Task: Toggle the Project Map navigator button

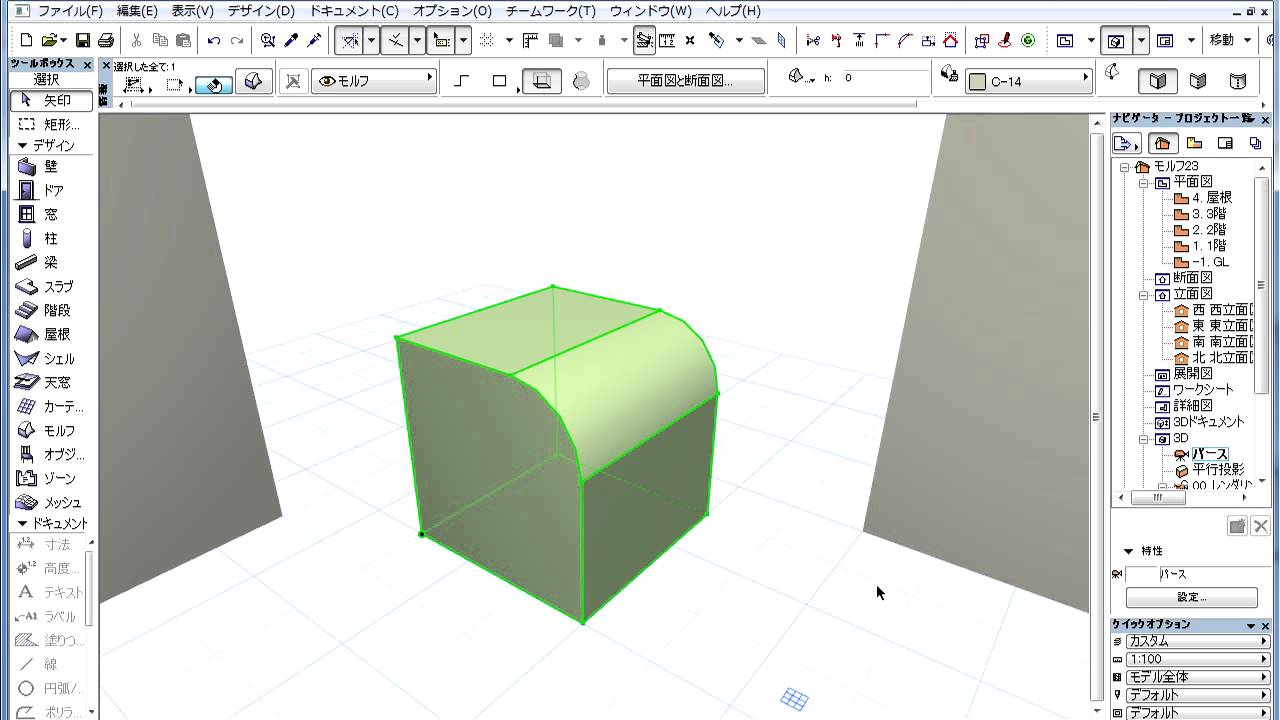Action: (x=1163, y=143)
